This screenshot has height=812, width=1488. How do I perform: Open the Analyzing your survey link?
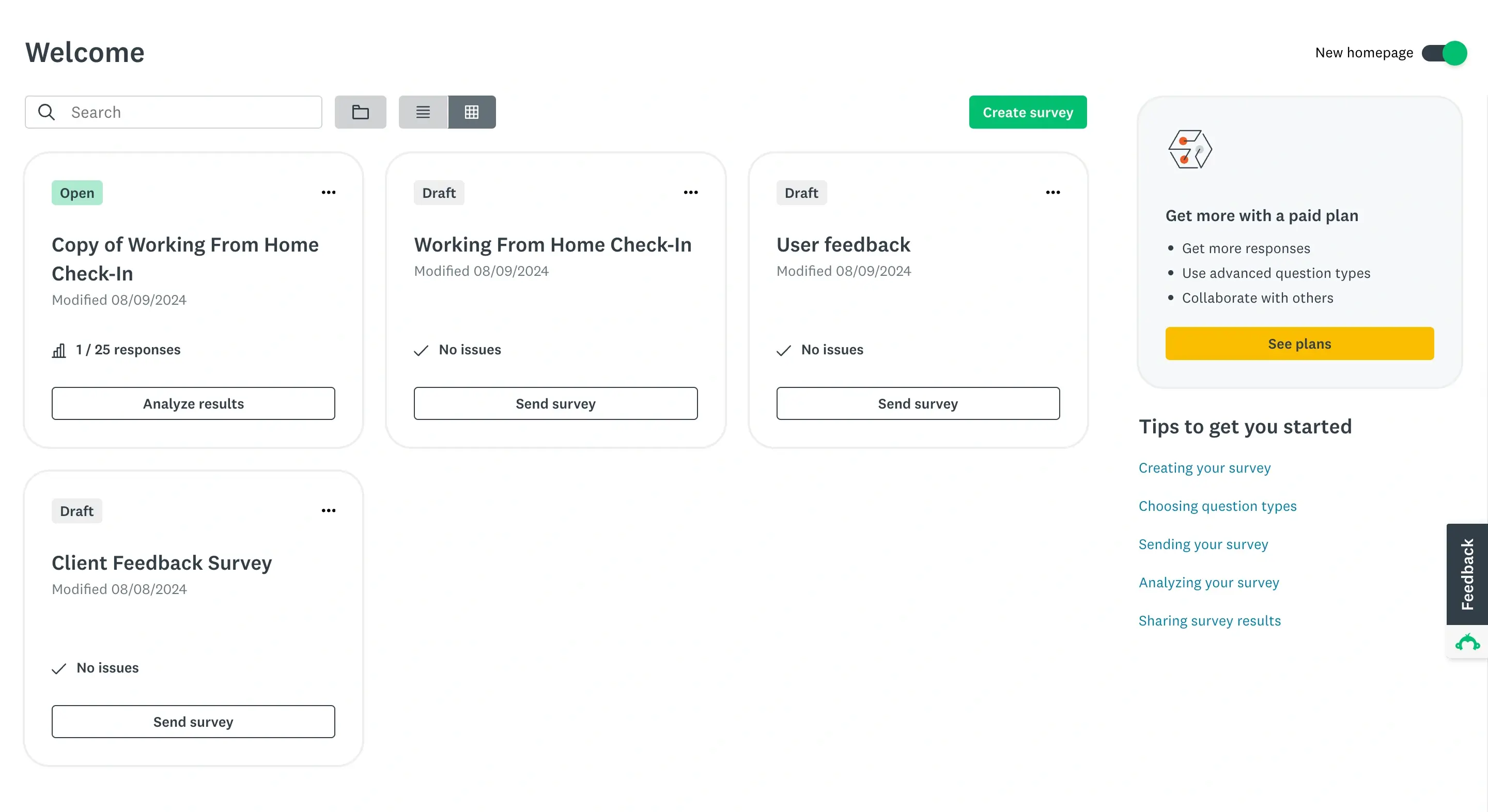coord(1209,582)
